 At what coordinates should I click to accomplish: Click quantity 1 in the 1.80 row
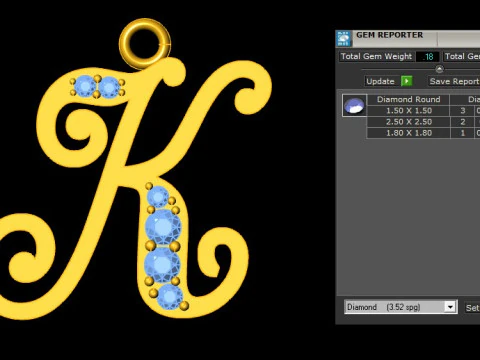tap(462, 133)
